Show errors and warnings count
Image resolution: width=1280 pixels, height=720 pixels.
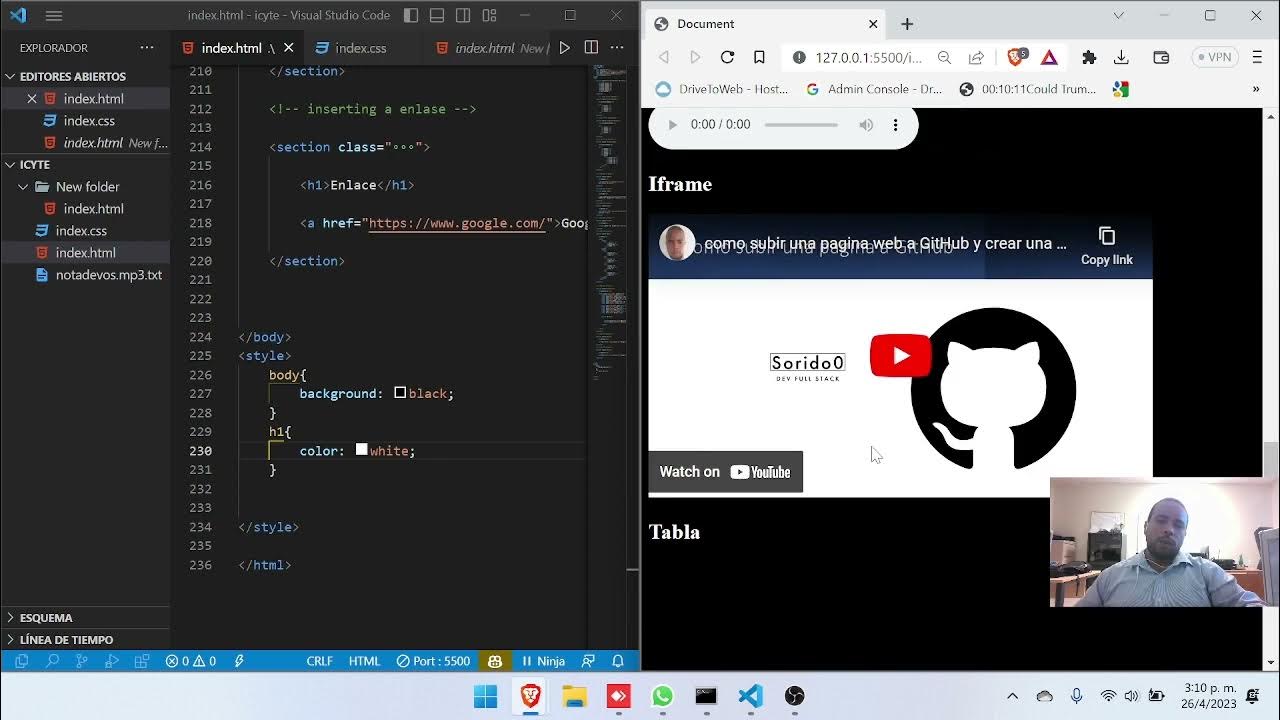coord(191,661)
